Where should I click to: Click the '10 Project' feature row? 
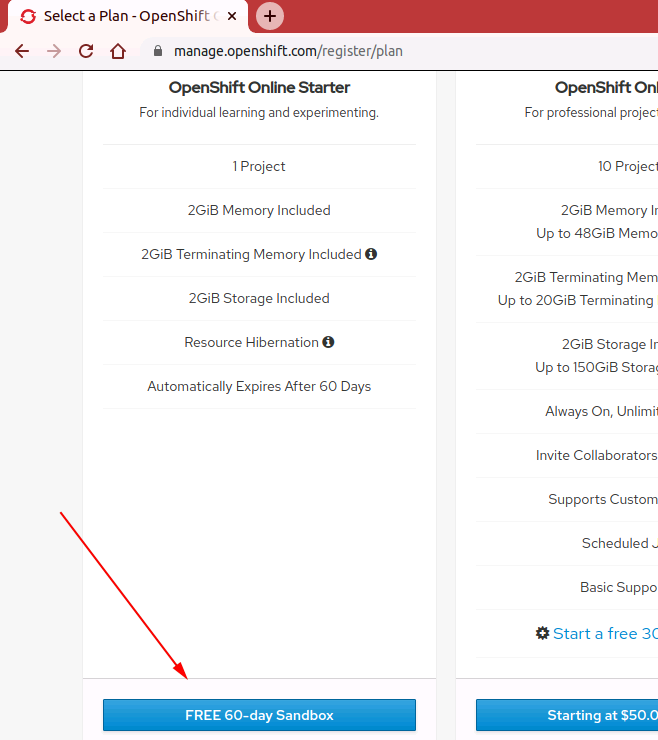[x=567, y=167]
